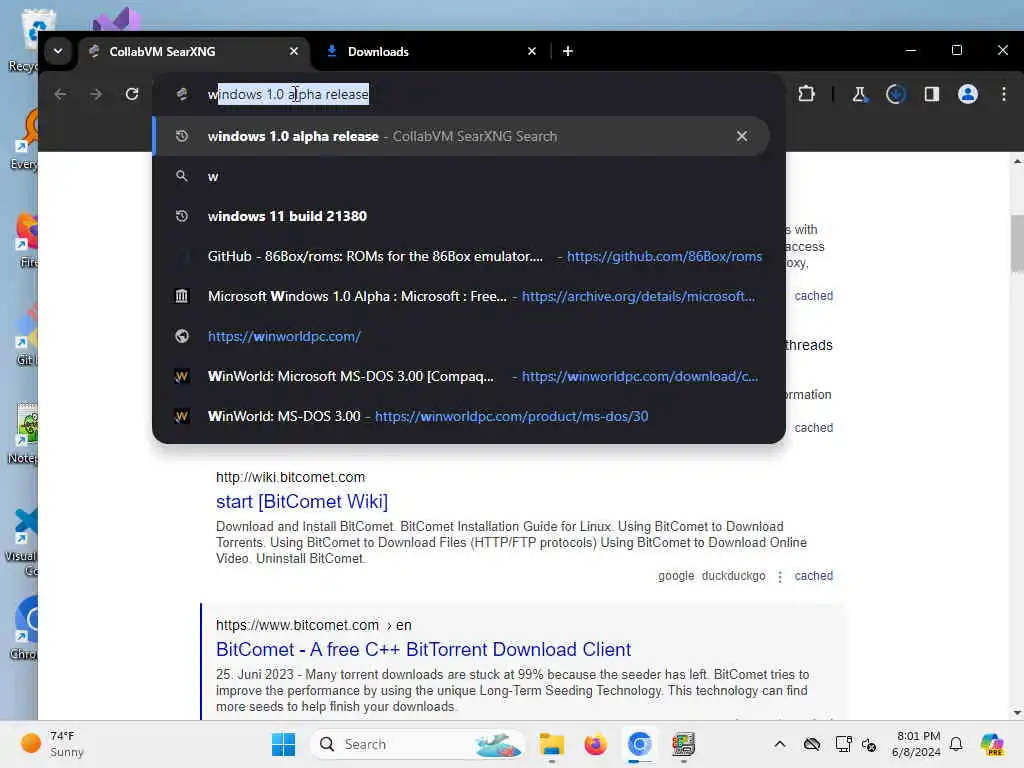
Task: Click the https://www.bitcomet.com URL text
Action: (297, 625)
